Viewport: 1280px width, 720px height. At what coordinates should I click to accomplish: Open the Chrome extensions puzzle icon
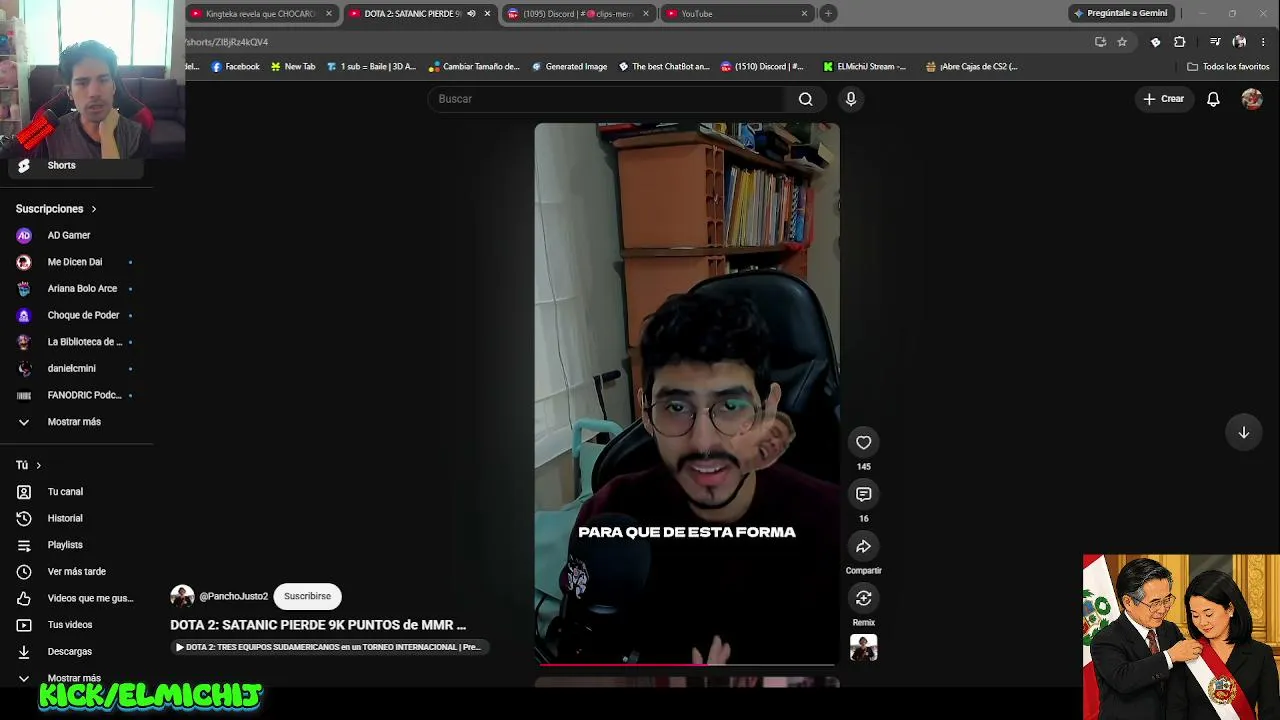(1180, 42)
